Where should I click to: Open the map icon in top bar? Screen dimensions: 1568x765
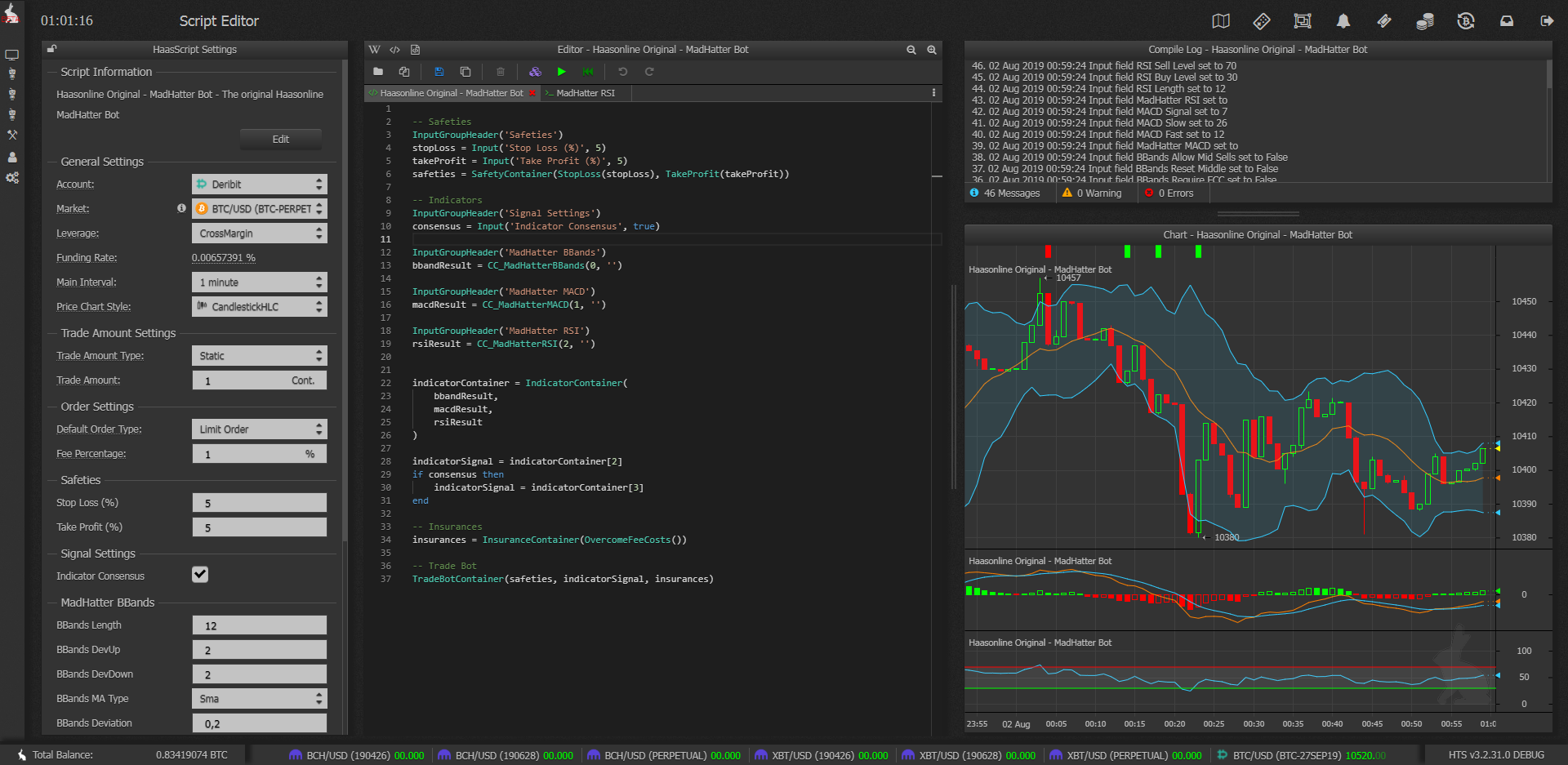pos(1221,21)
